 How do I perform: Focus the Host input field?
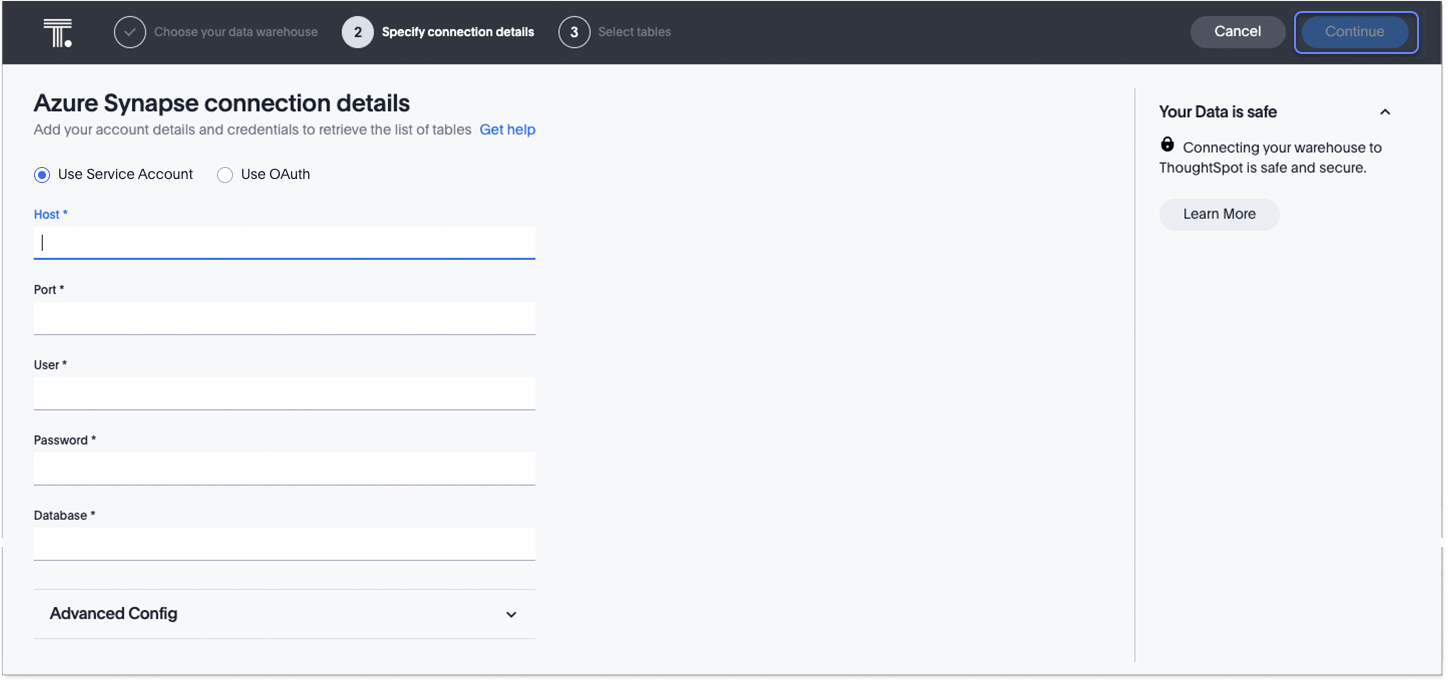click(285, 243)
